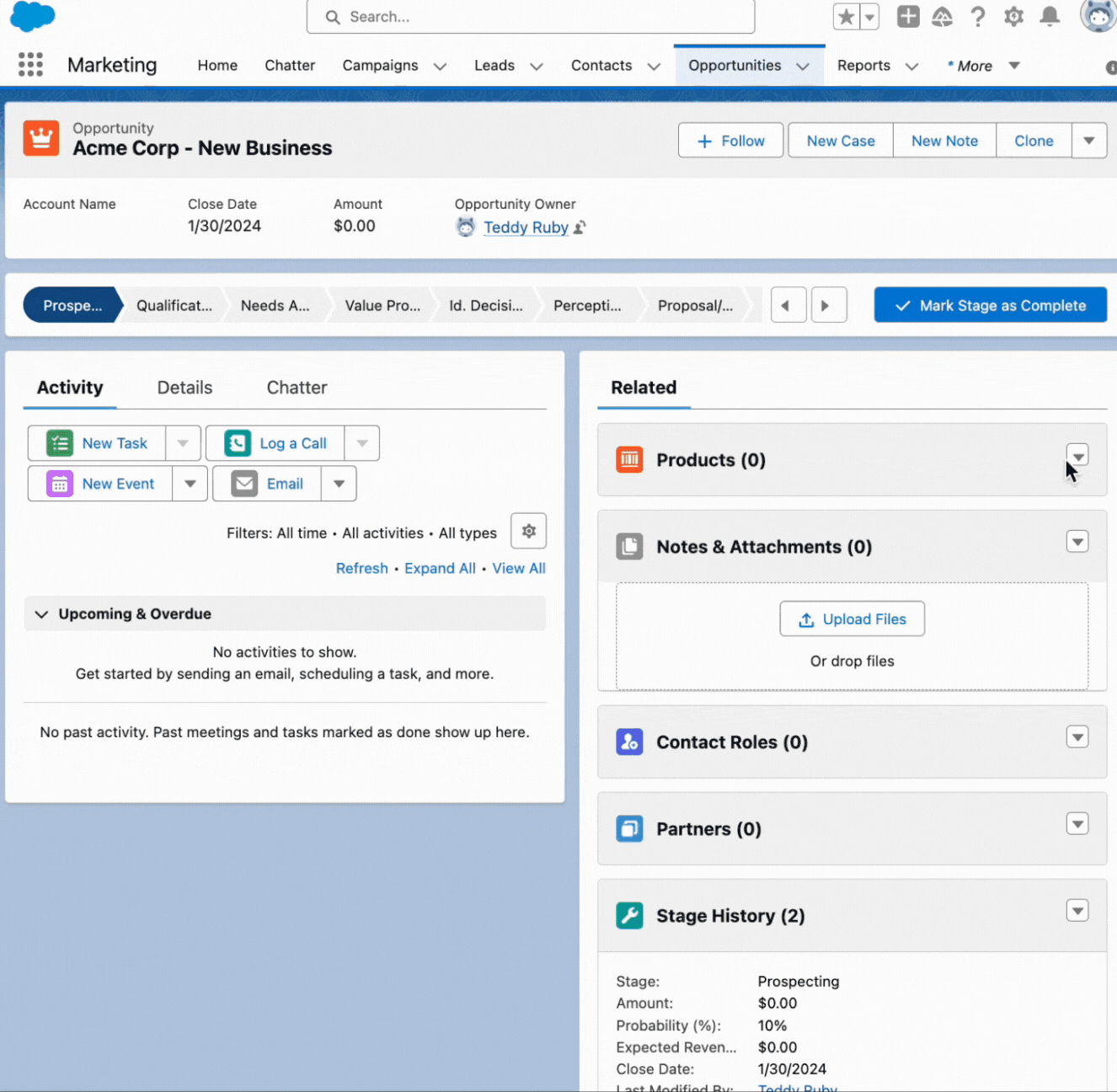Click the Qualification stage on the path bar
The width and height of the screenshot is (1117, 1092).
pyautogui.click(x=171, y=305)
